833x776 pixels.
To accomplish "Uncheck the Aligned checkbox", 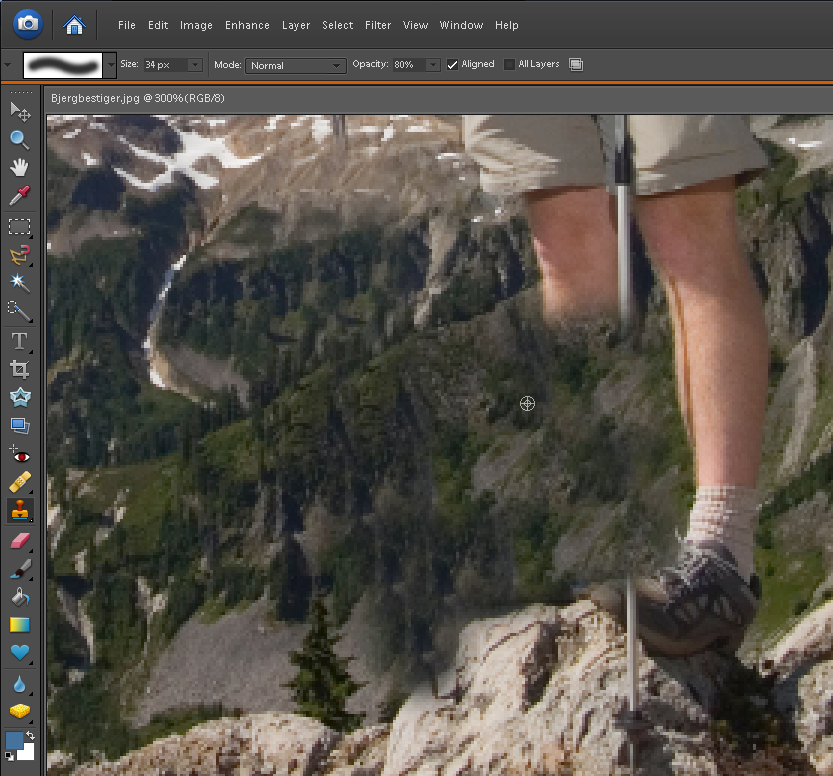I will point(453,65).
